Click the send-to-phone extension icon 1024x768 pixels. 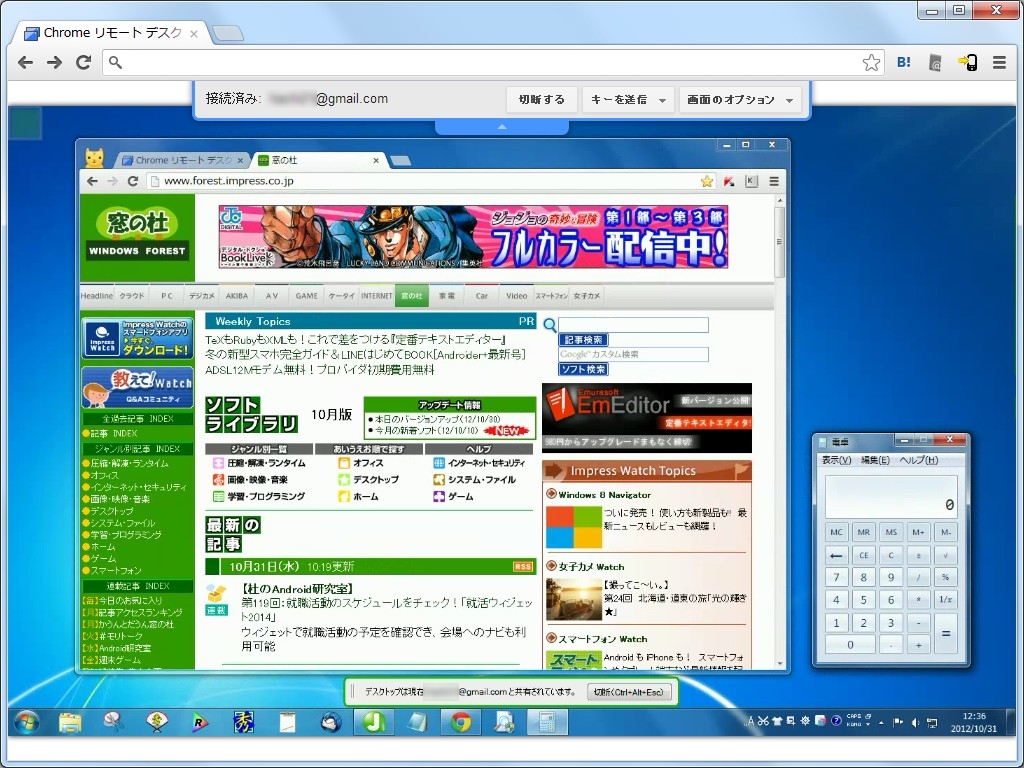click(x=968, y=62)
